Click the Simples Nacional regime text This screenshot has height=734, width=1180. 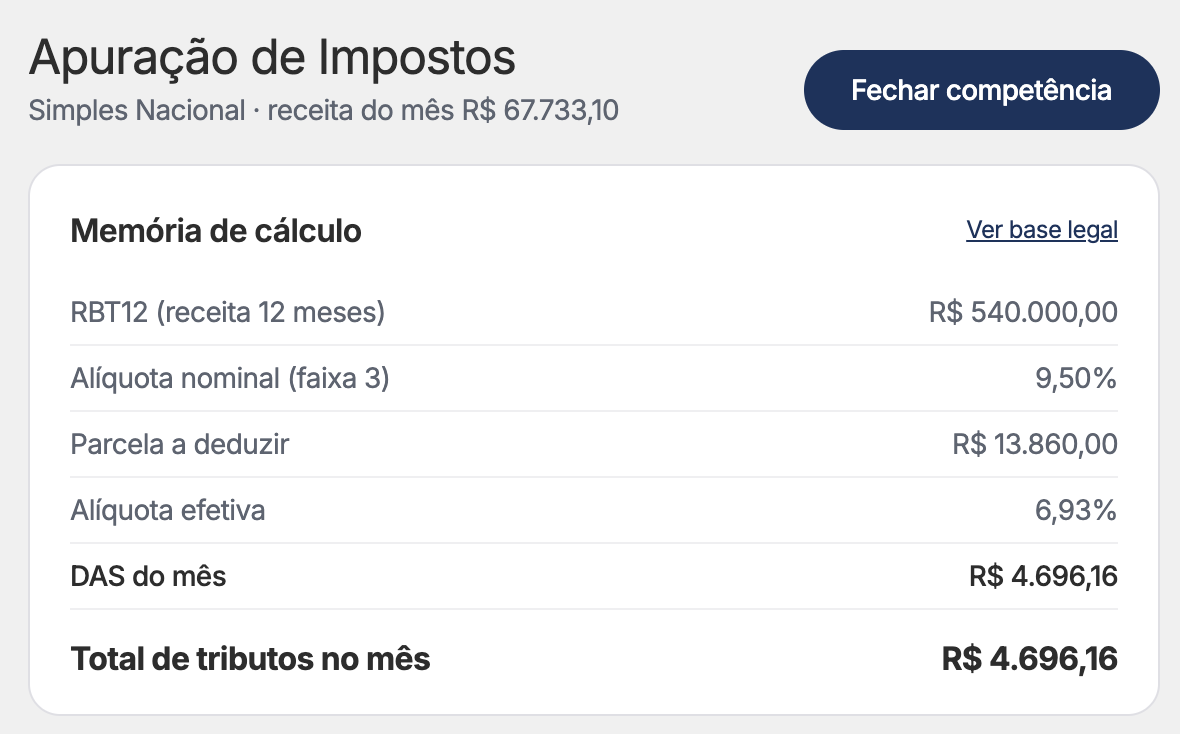(137, 111)
